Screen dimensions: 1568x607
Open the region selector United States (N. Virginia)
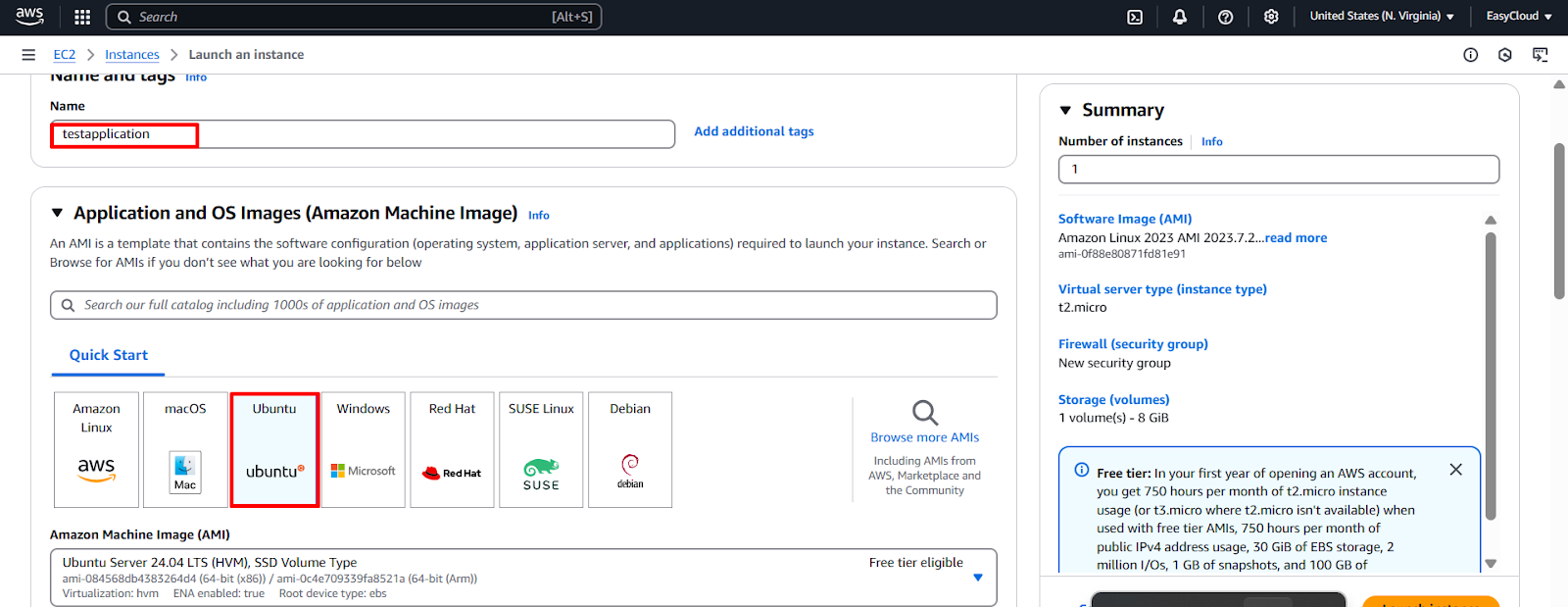pyautogui.click(x=1382, y=17)
